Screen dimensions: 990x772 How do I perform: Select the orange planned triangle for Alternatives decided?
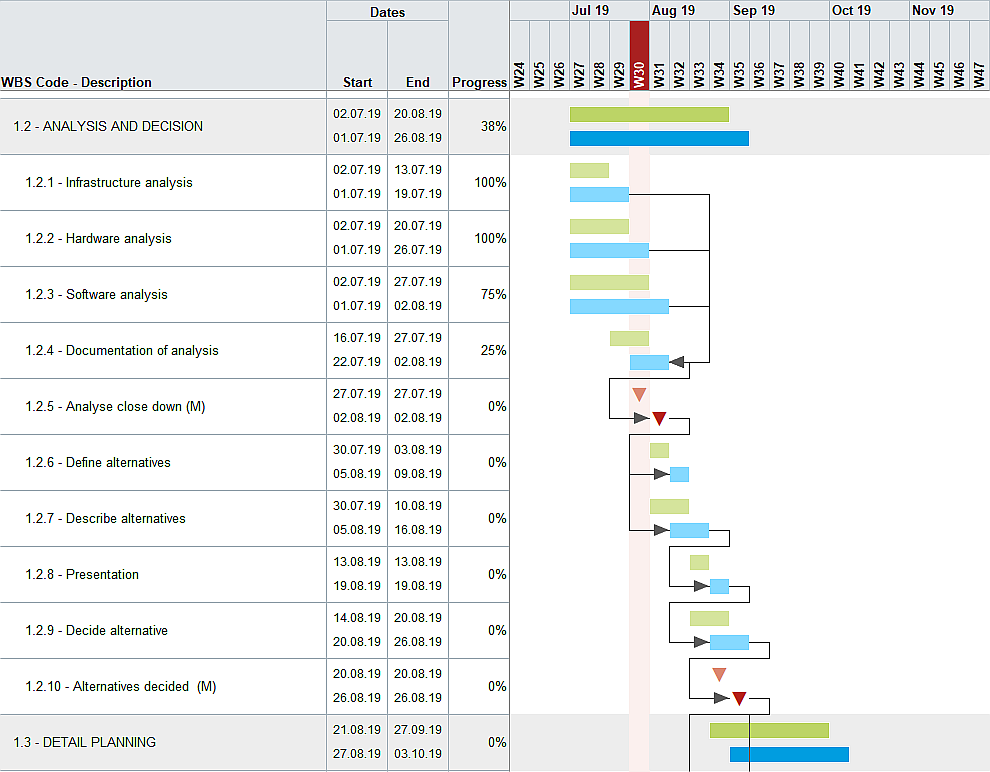[x=718, y=674]
